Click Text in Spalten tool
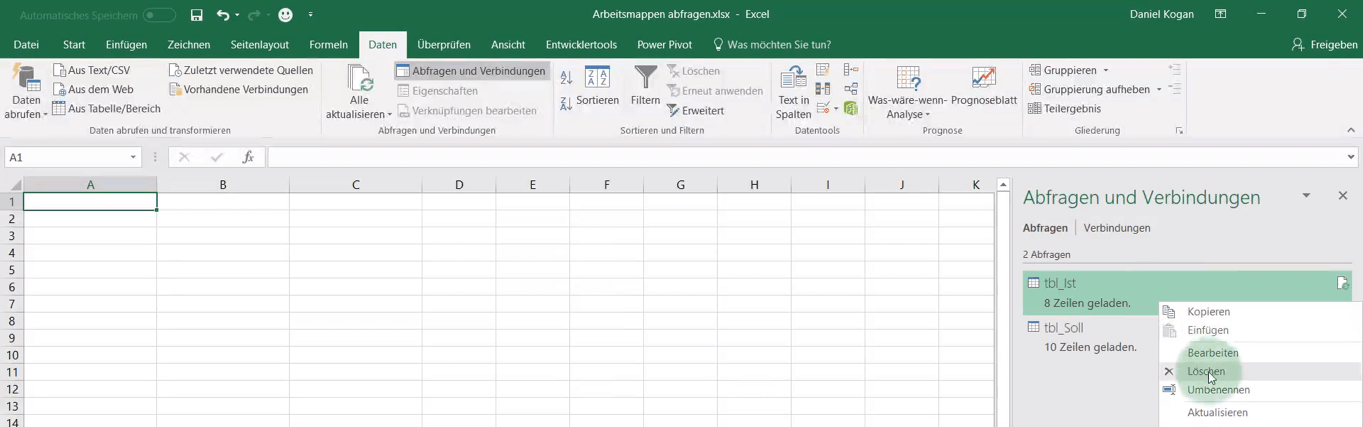Viewport: 1363px width, 427px height. tap(793, 91)
